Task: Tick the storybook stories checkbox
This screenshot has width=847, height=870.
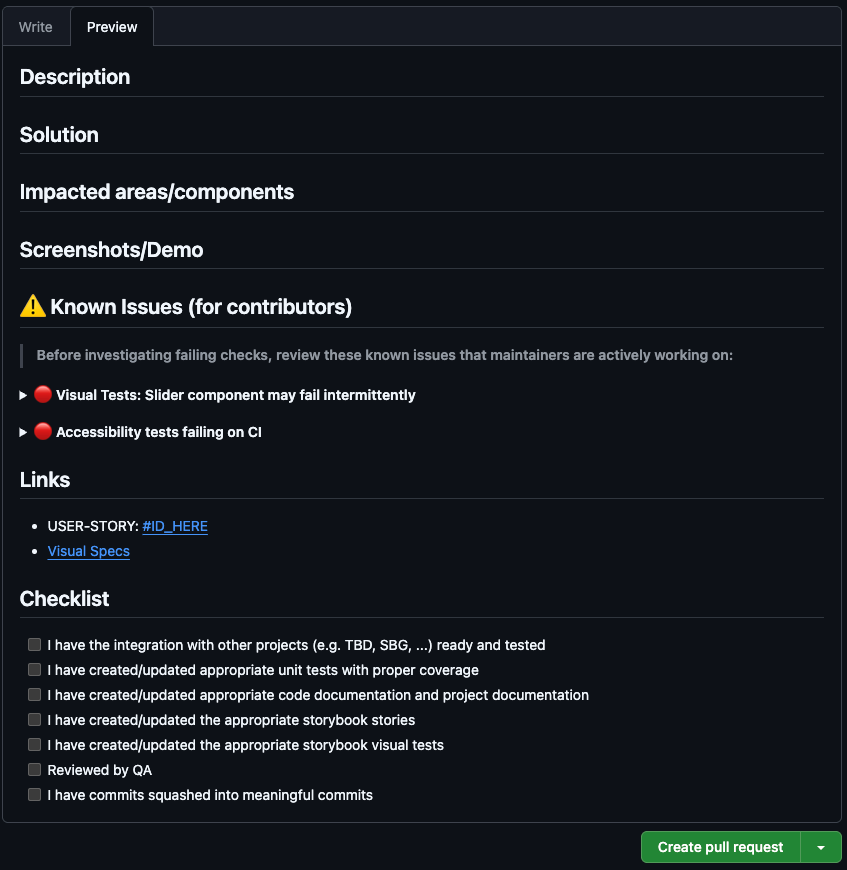Action: (34, 720)
